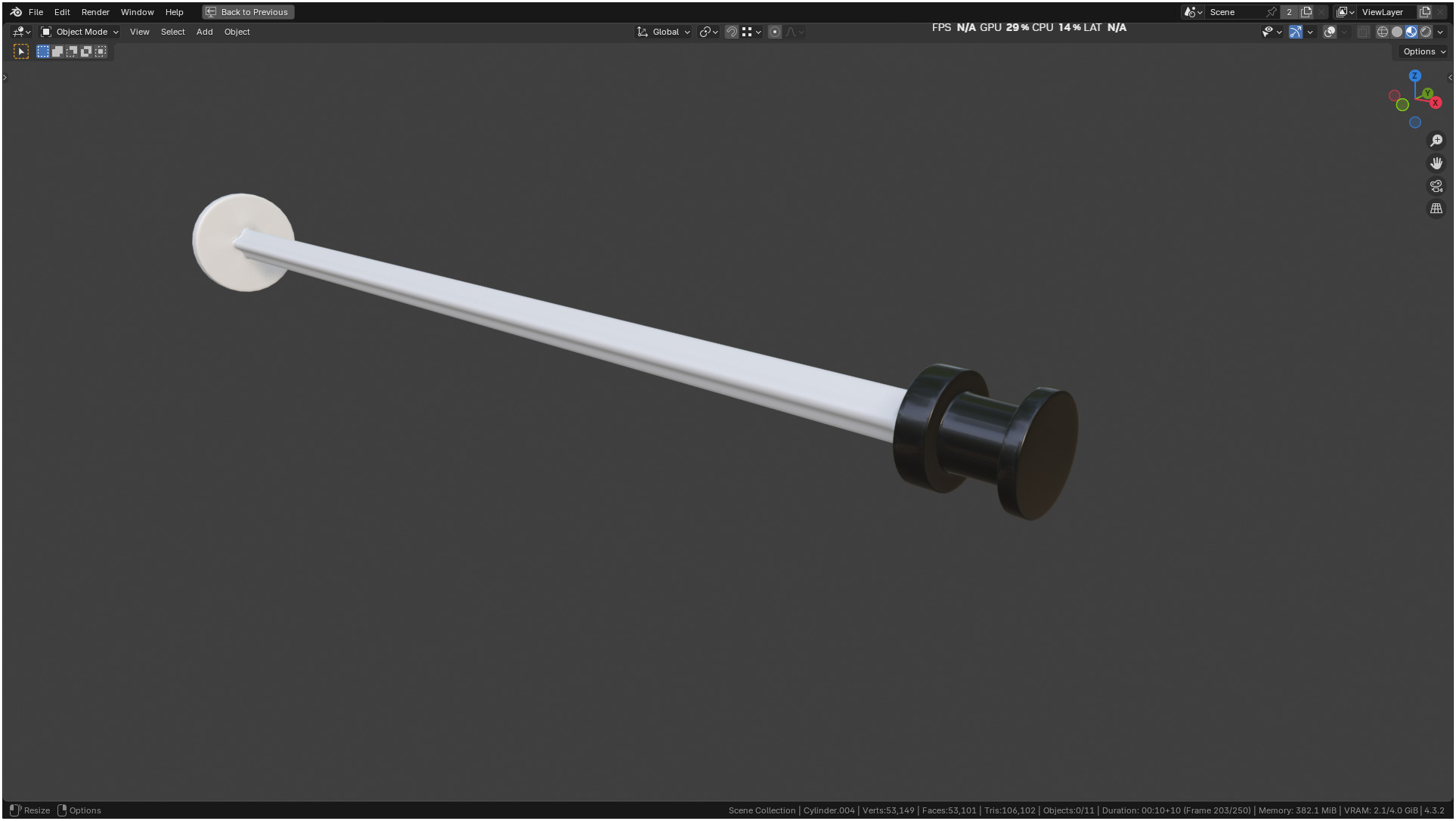Expand the left toolbar arrow
Image resolution: width=1456 pixels, height=821 pixels.
pyautogui.click(x=5, y=77)
